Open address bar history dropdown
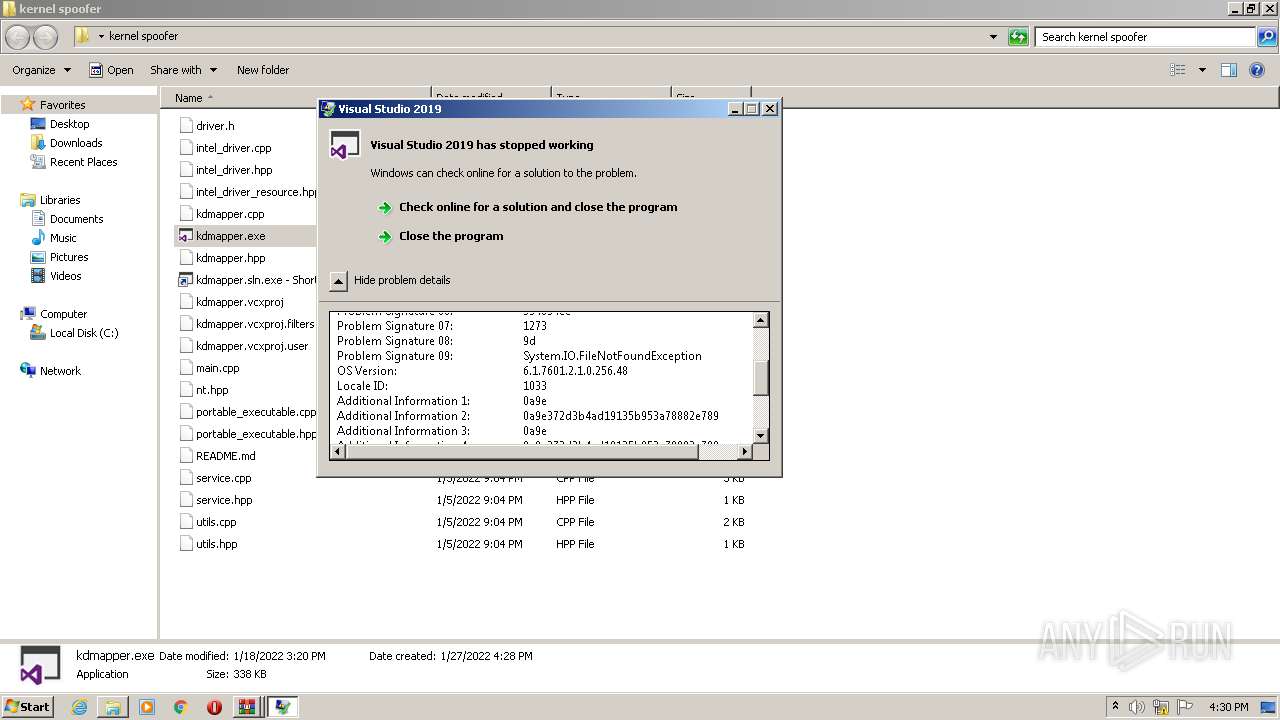This screenshot has height=720, width=1280. (x=993, y=37)
